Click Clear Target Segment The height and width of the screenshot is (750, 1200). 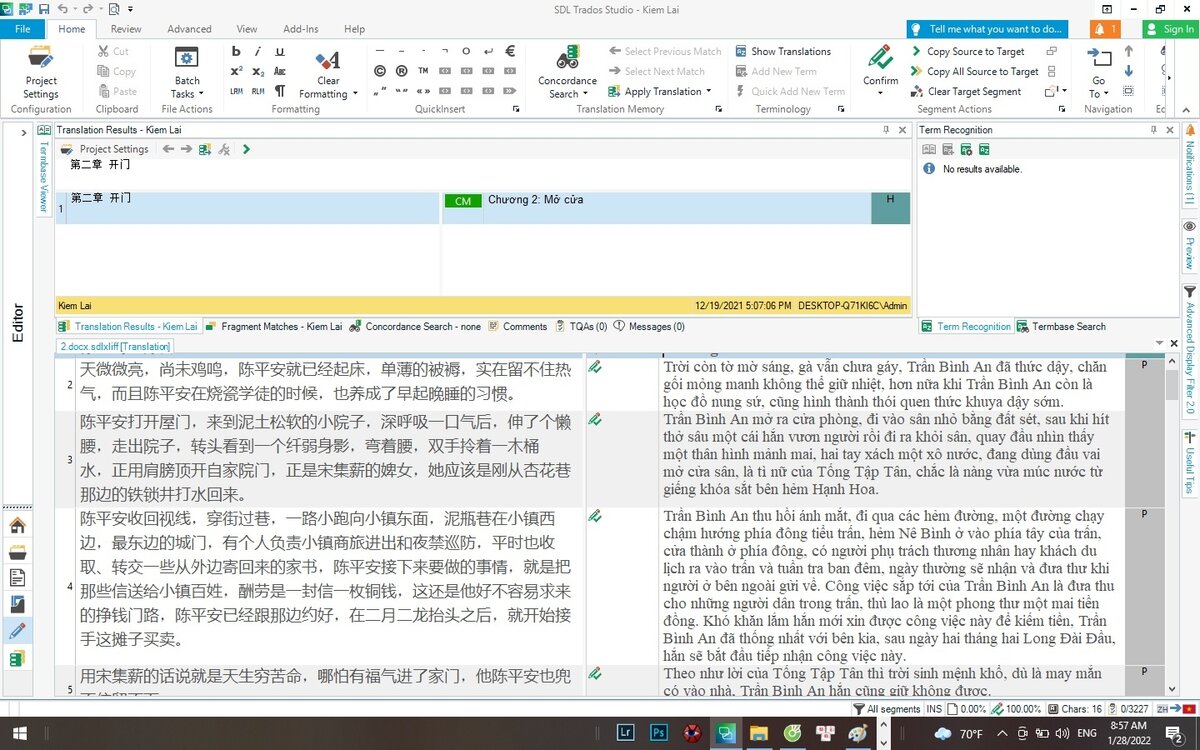point(966,91)
